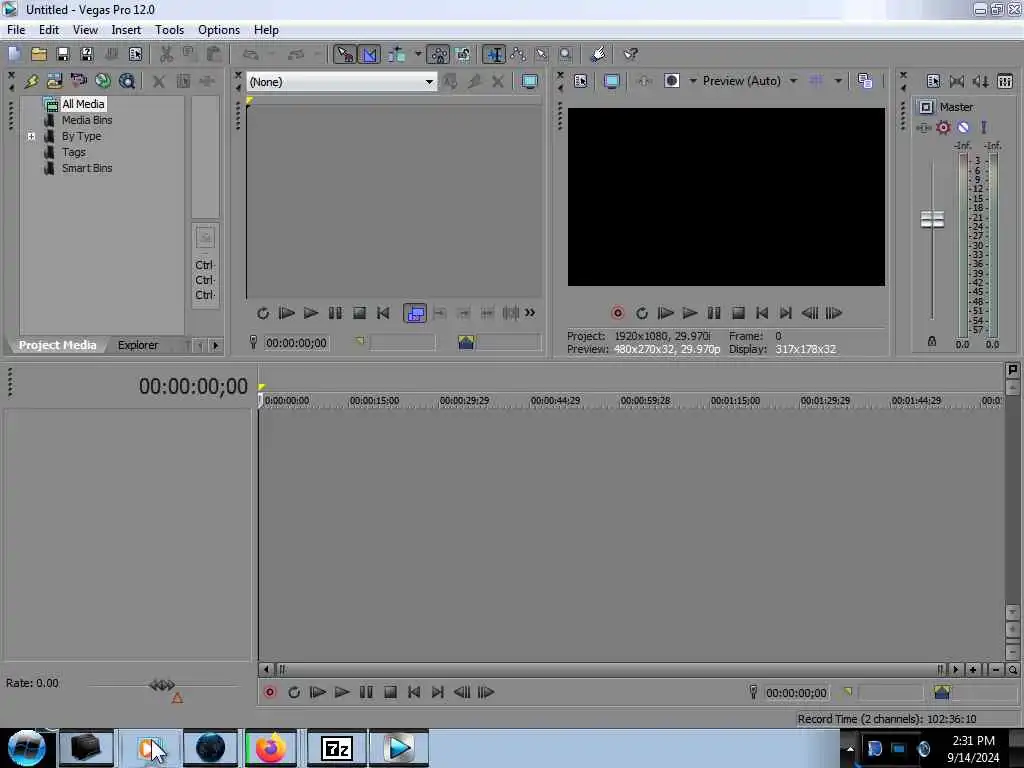Toggle Ignore Event Grouping button
The image size is (1024, 768).
[x=463, y=55]
